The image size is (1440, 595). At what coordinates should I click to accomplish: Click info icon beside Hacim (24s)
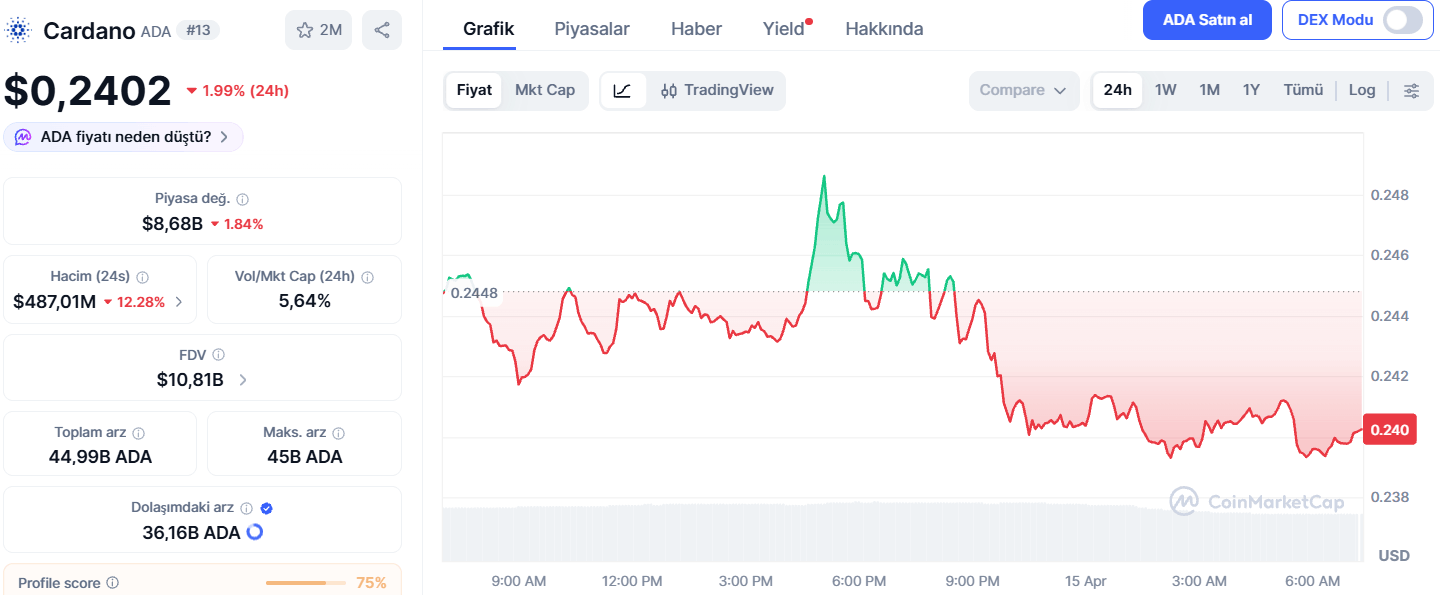(x=143, y=277)
